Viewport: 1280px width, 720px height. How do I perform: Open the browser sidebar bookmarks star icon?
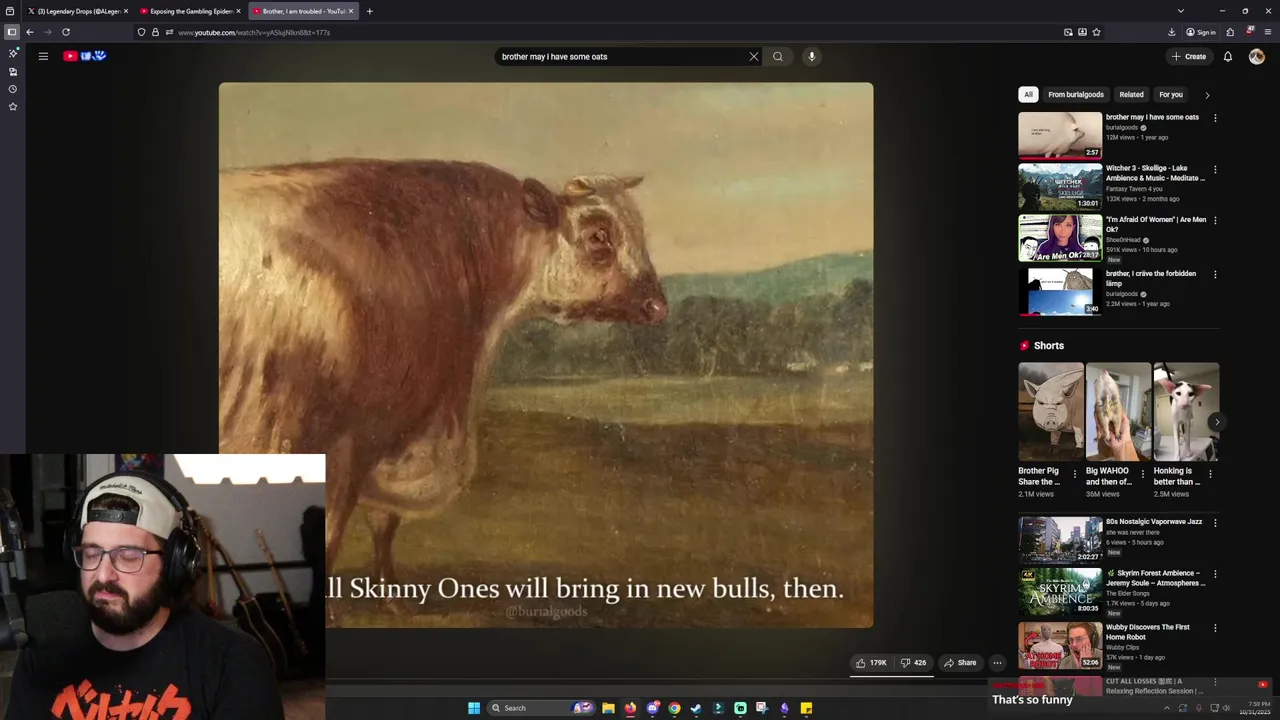[x=12, y=106]
